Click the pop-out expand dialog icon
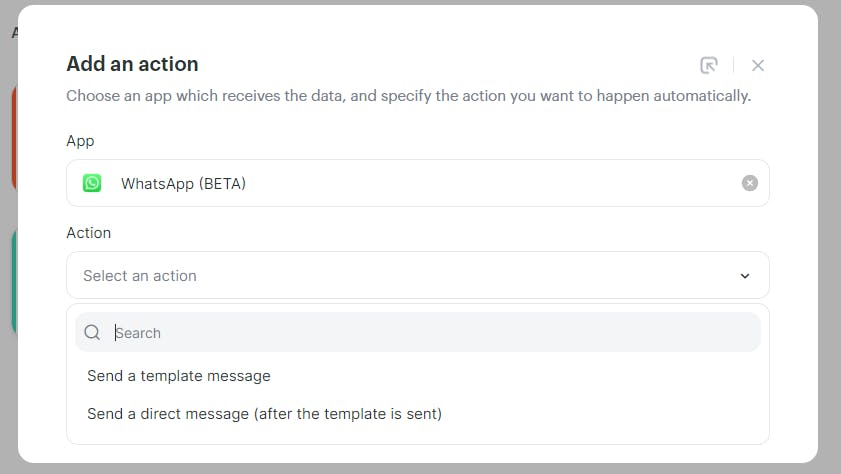The image size is (841, 474). tap(709, 65)
